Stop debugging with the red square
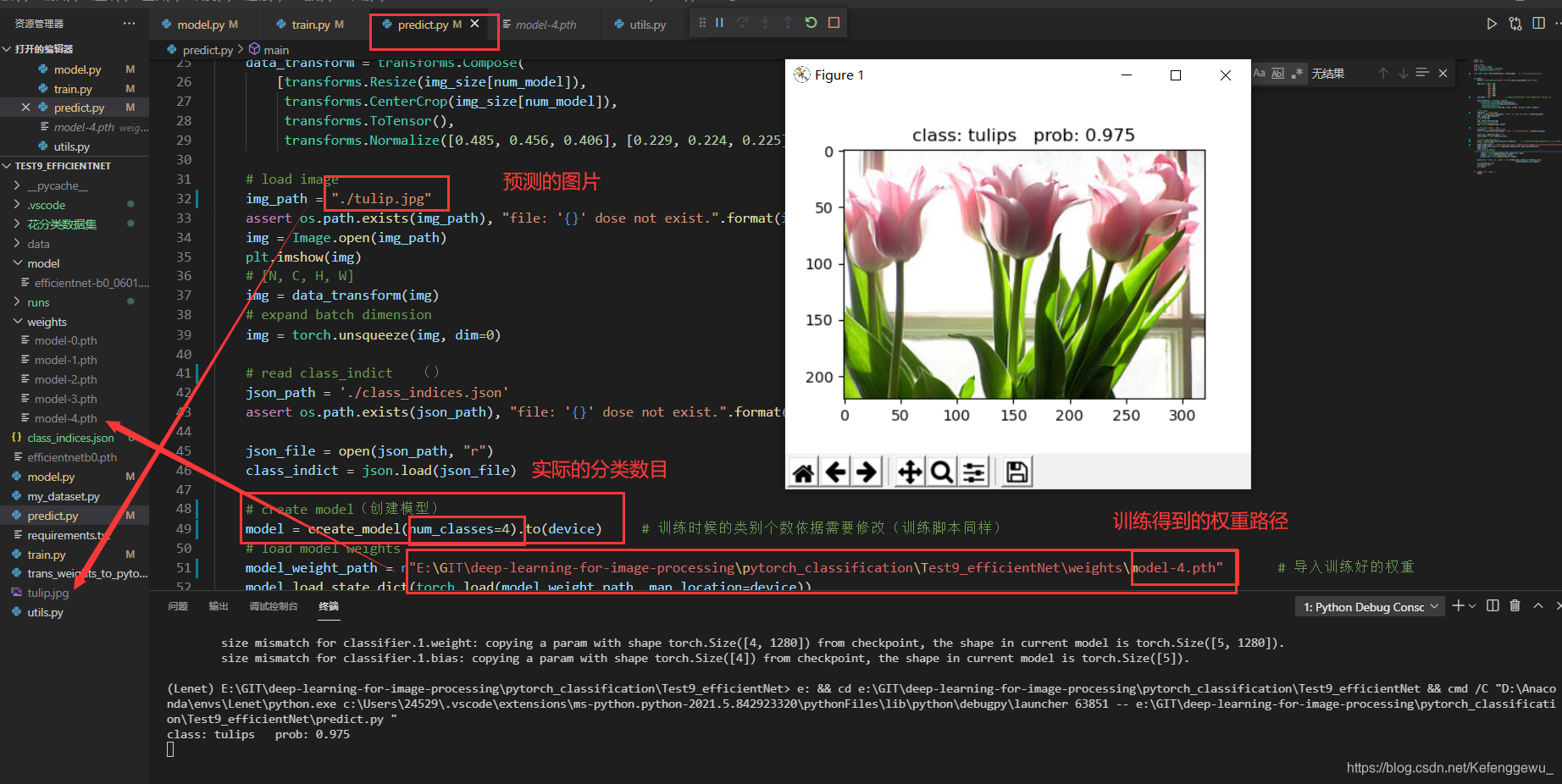The height and width of the screenshot is (784, 1562). pos(834,23)
